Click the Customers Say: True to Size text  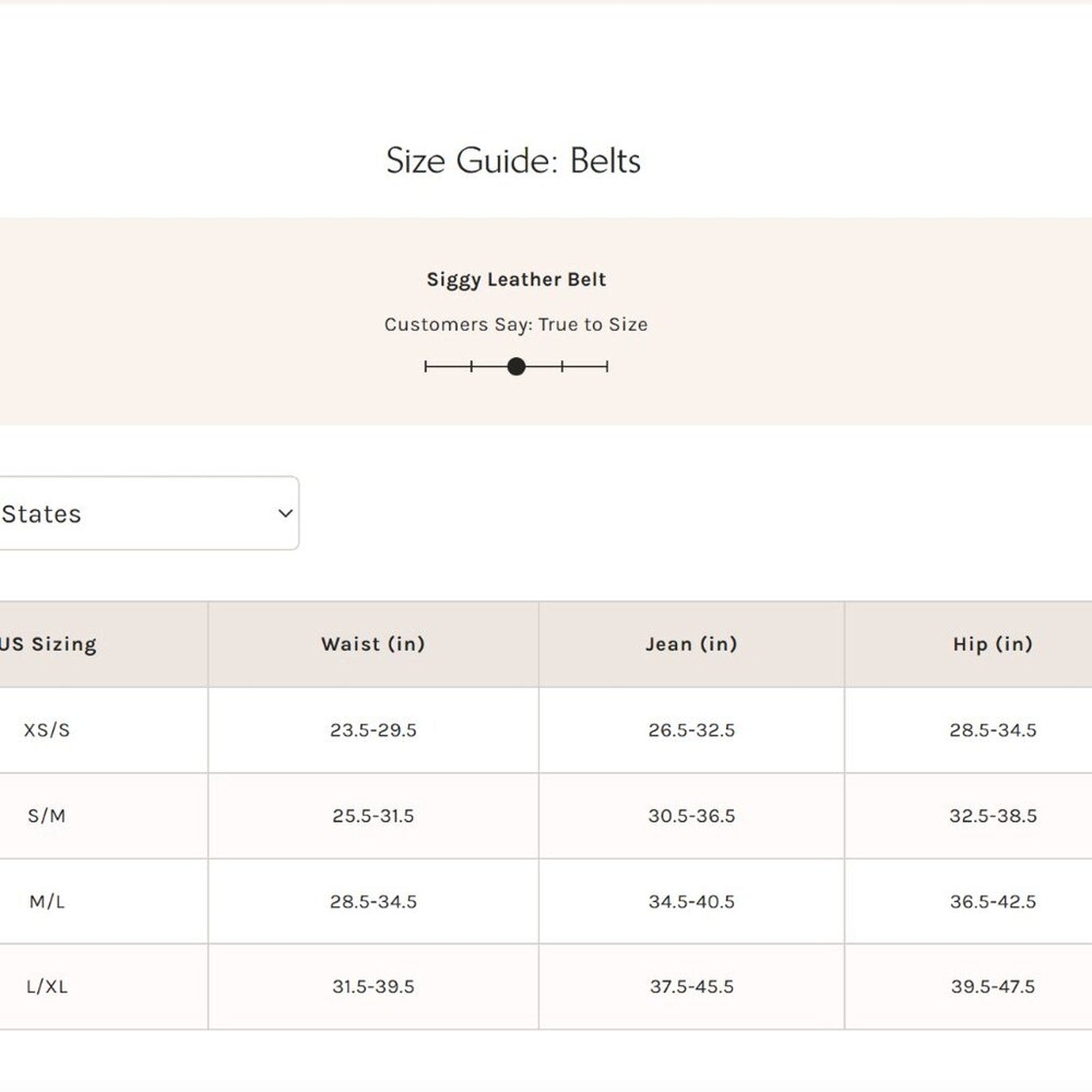516,324
